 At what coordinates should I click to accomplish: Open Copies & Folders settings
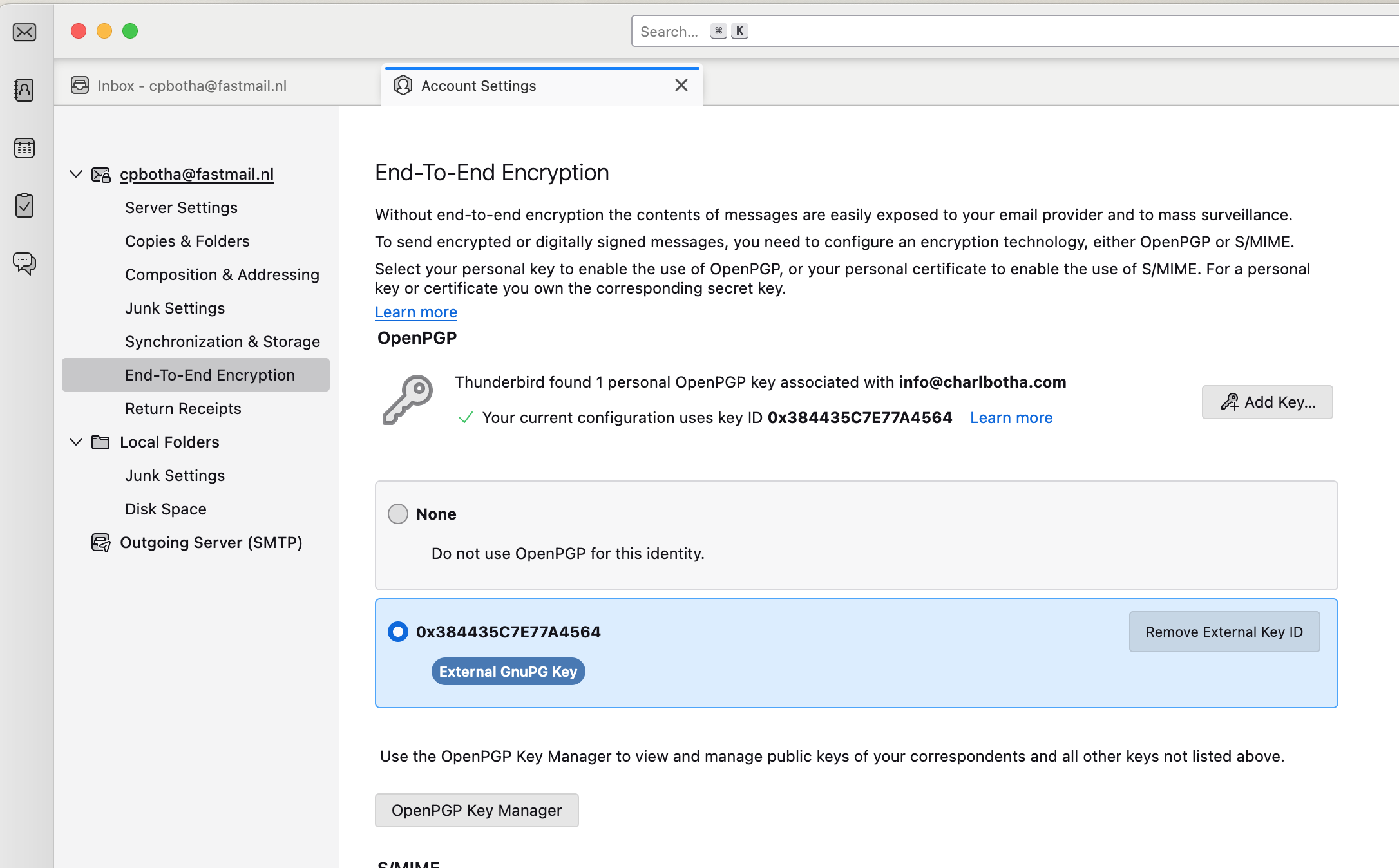(x=187, y=241)
